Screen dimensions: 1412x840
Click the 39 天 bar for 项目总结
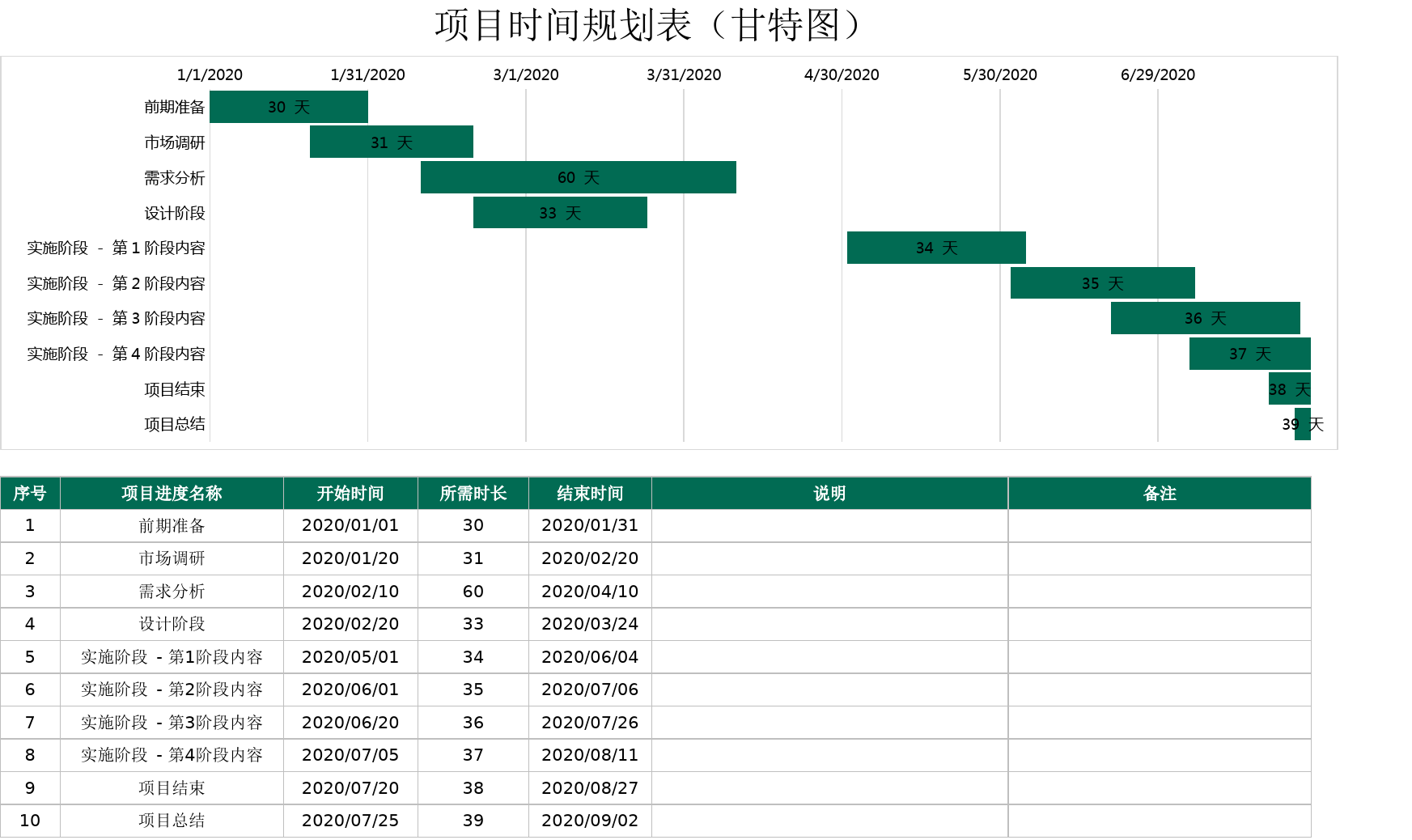click(x=1303, y=424)
